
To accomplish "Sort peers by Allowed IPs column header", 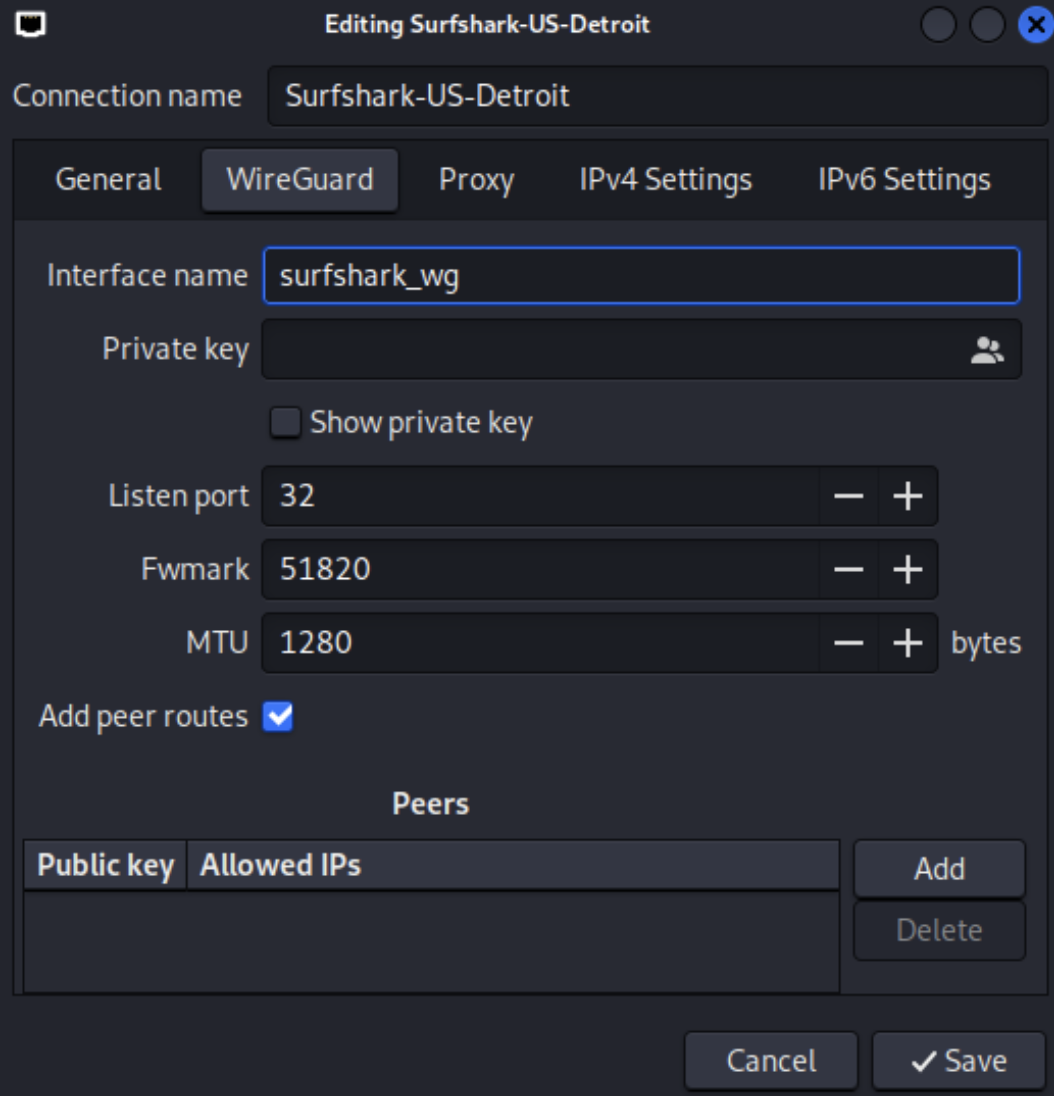I will click(x=280, y=865).
